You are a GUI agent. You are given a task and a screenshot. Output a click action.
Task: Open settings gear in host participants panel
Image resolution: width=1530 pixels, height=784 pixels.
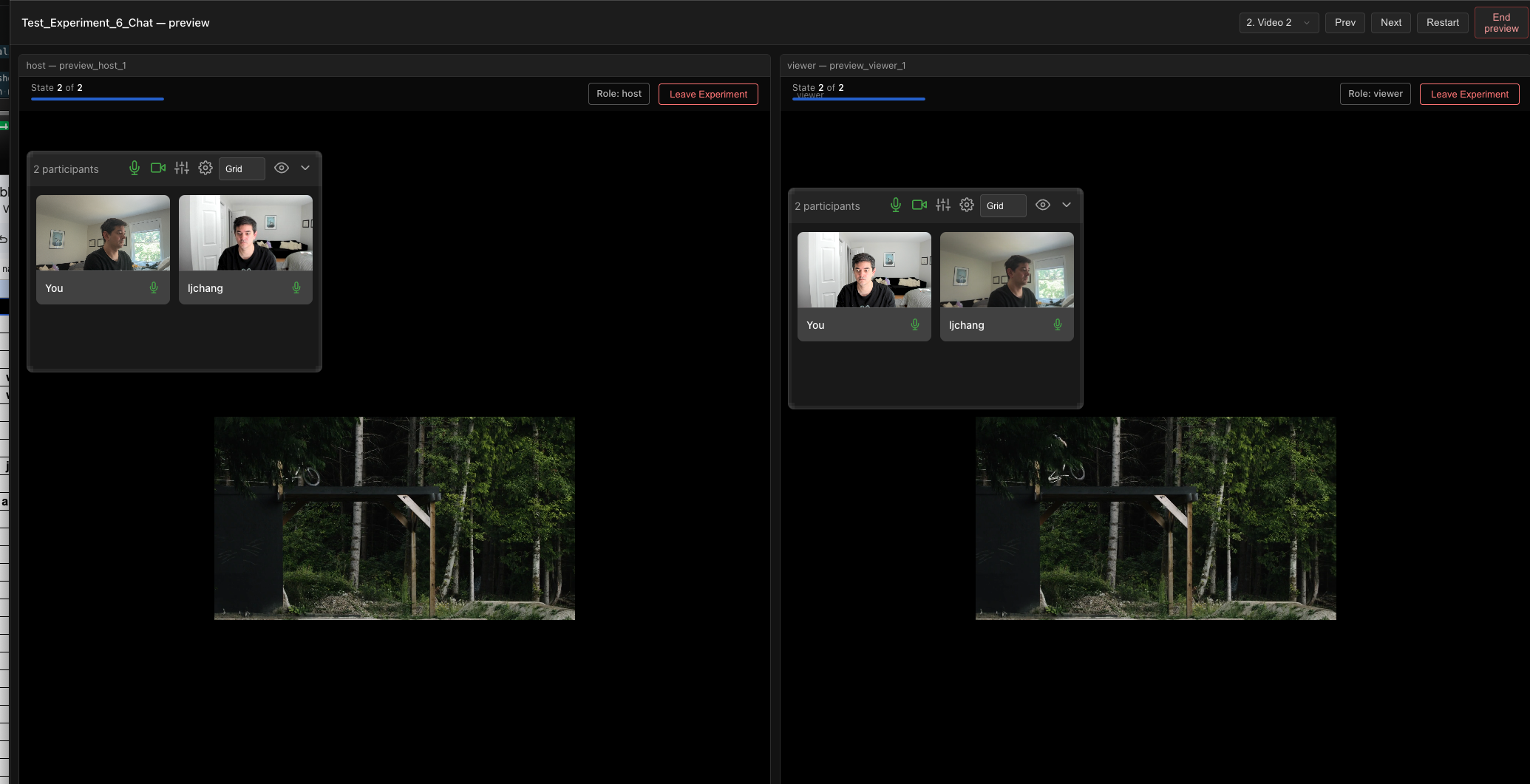pyautogui.click(x=205, y=168)
